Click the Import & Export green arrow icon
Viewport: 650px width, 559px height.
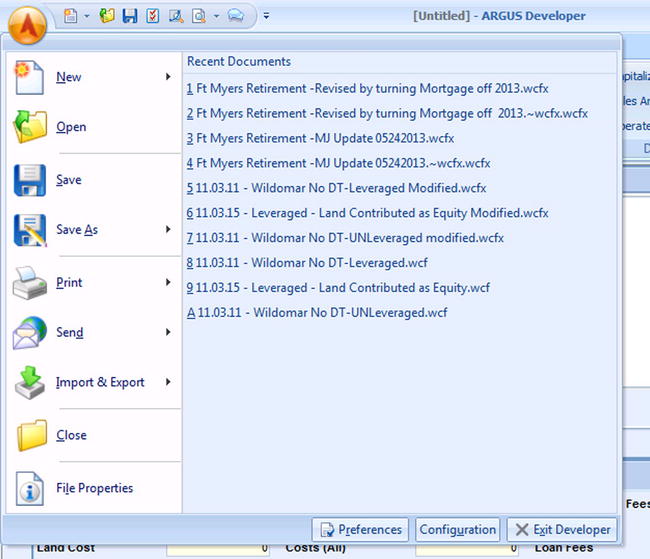click(30, 383)
